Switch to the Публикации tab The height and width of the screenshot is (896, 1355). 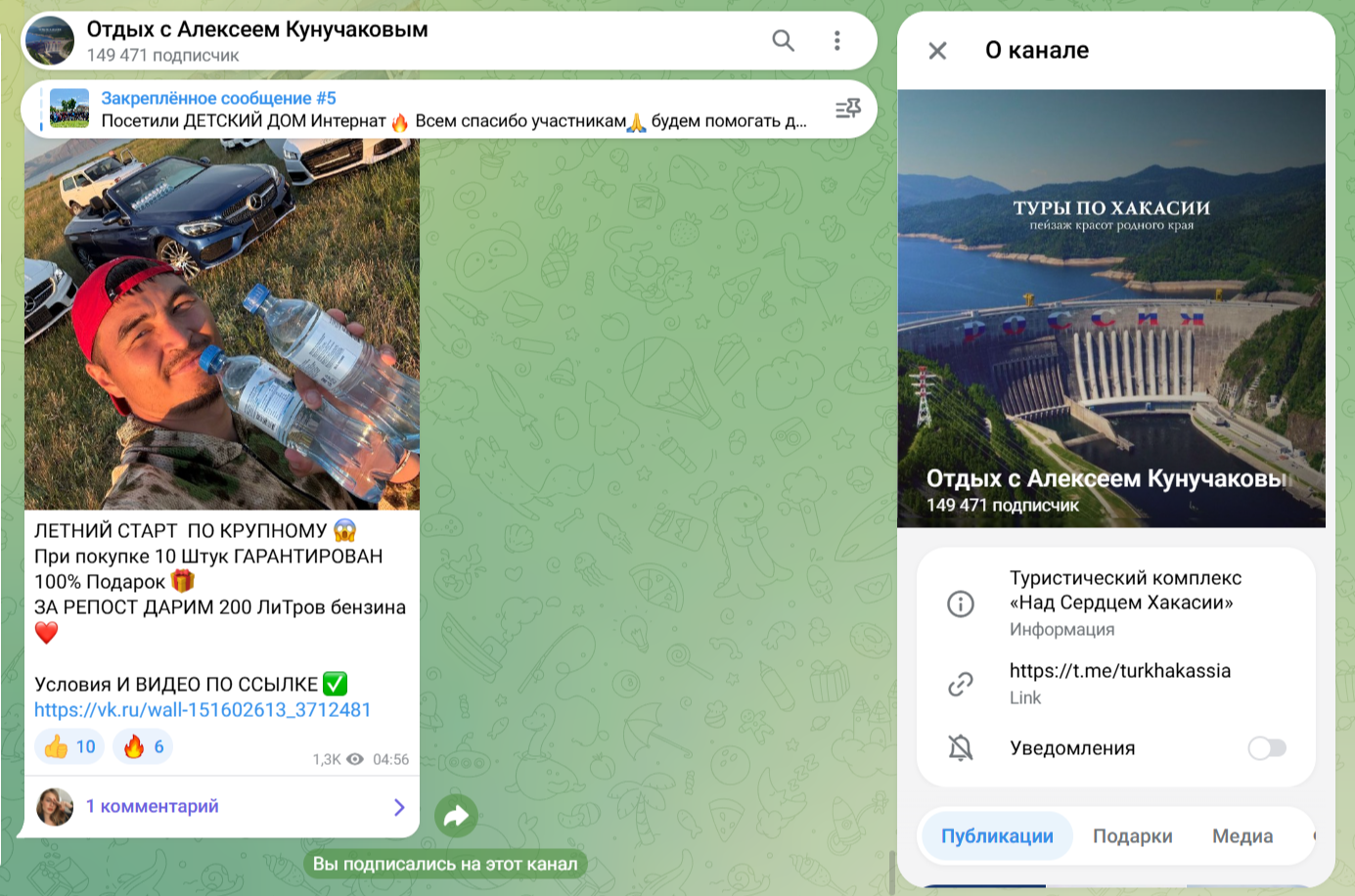(997, 836)
